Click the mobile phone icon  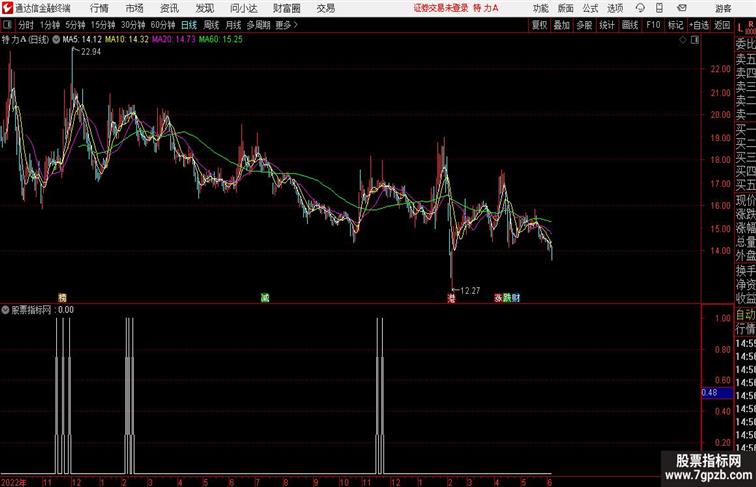click(659, 8)
